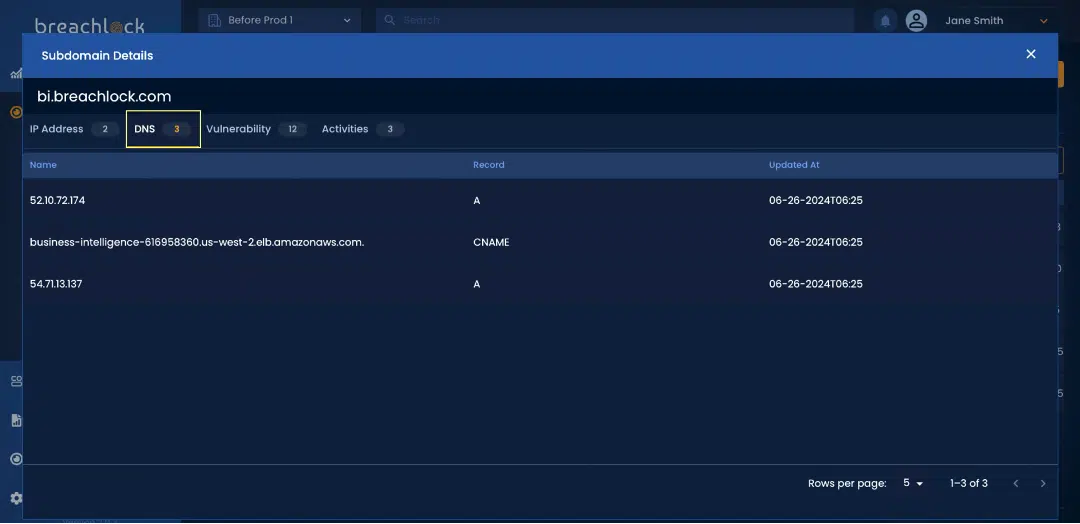Select the DNS tab

163,129
